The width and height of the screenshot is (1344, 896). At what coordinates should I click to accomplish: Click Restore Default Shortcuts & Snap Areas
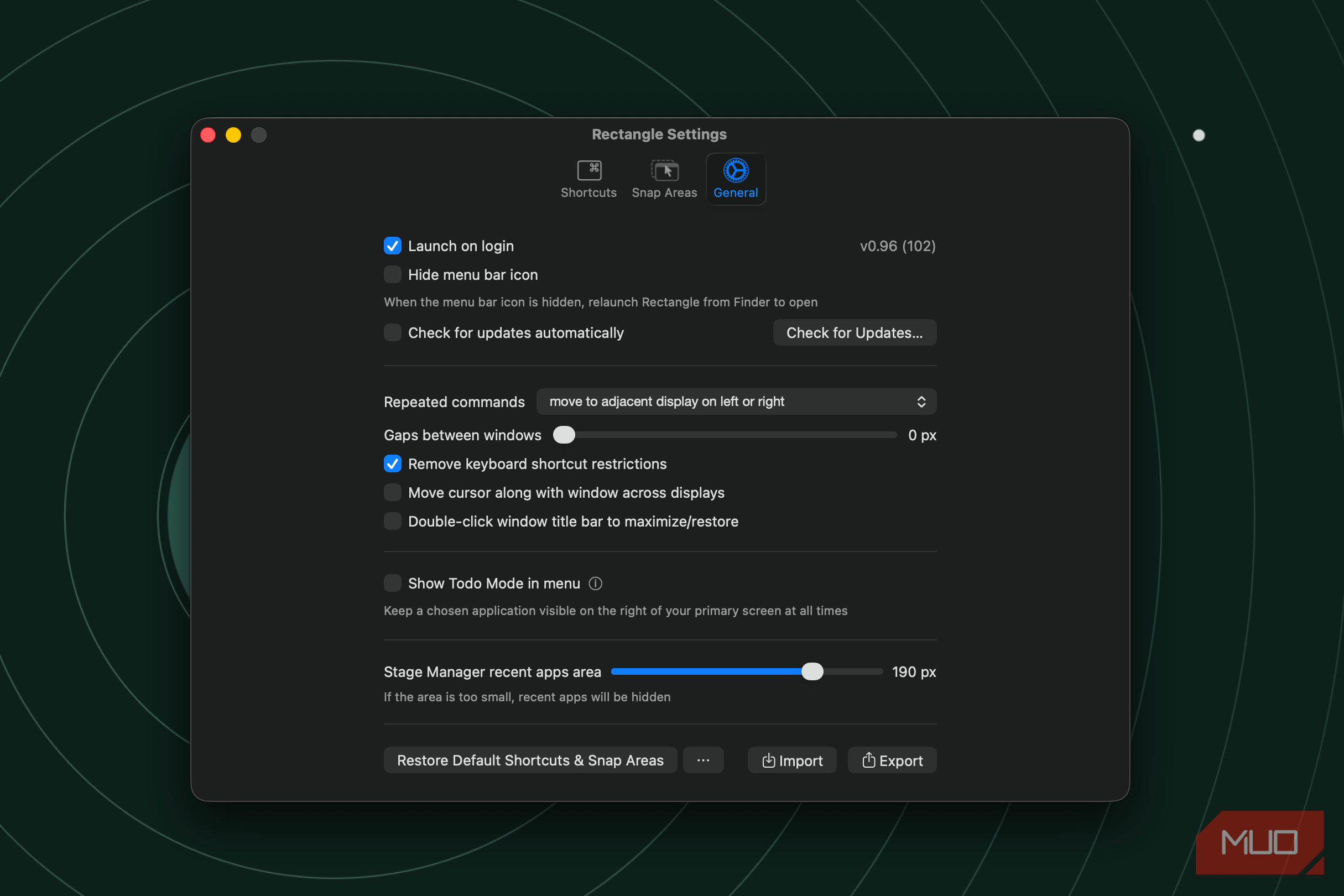[x=530, y=760]
